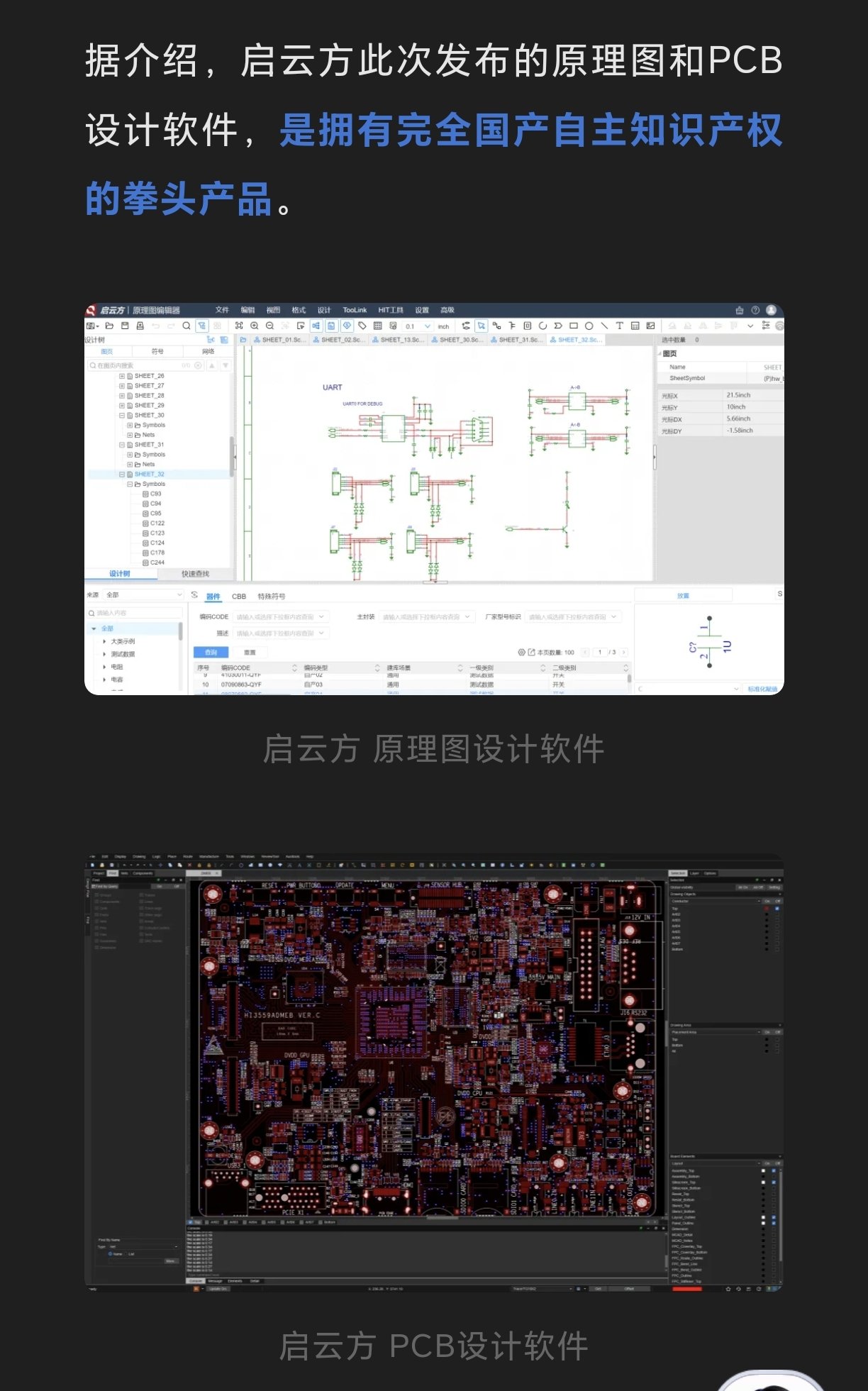
Task: Switch to SHEET_13.Sc... tab
Action: (x=399, y=340)
